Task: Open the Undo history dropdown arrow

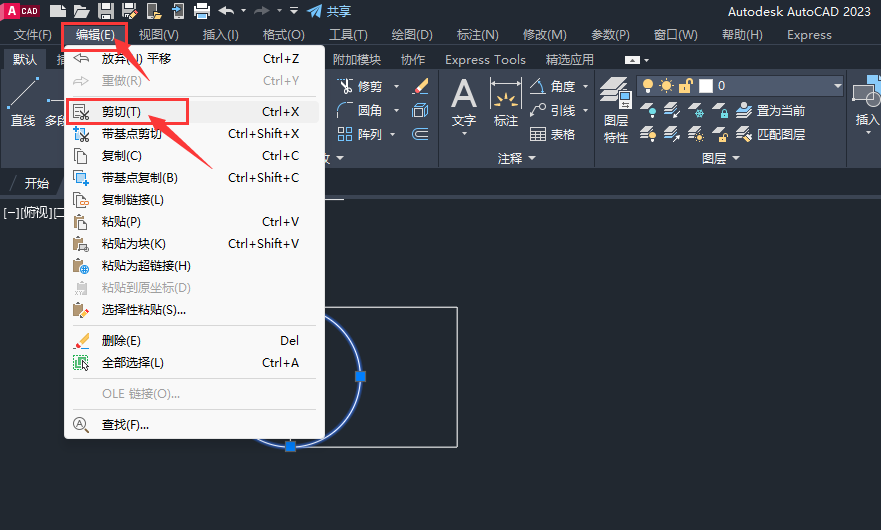Action: coord(243,11)
